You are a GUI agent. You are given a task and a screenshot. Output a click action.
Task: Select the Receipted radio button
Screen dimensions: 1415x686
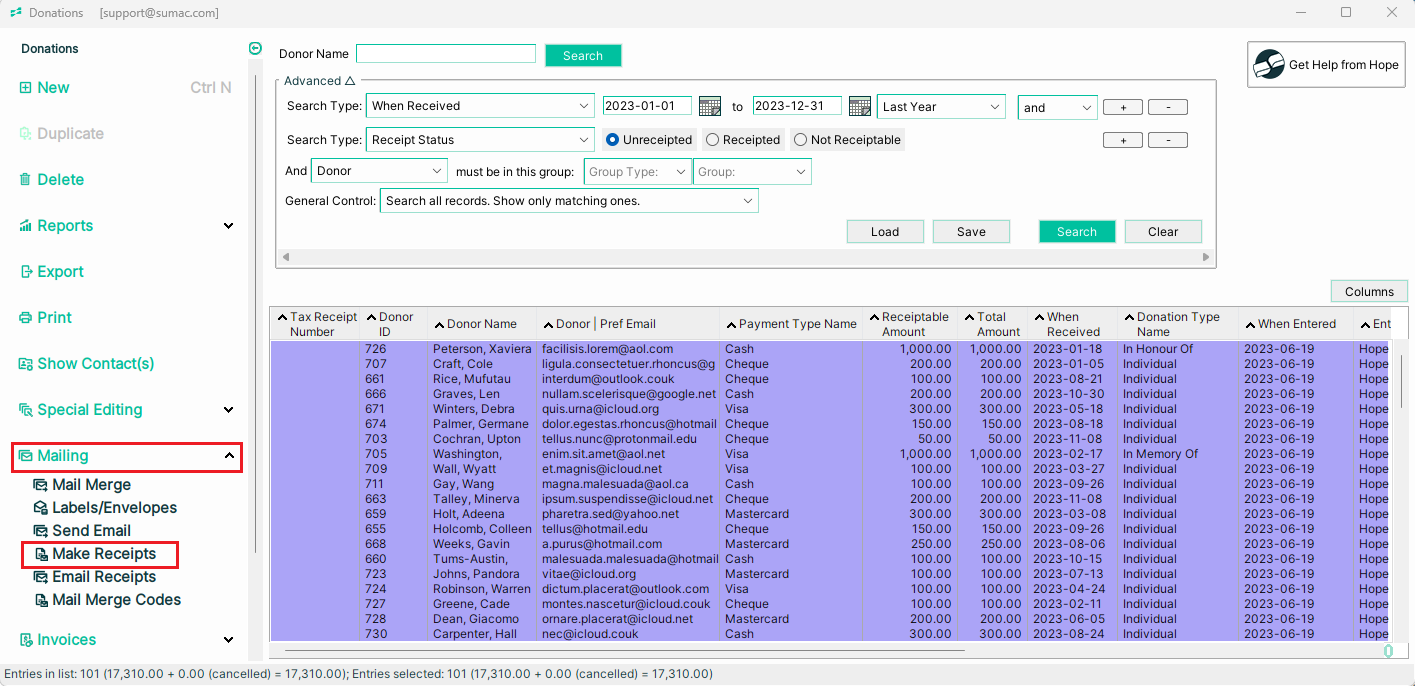[x=712, y=140]
